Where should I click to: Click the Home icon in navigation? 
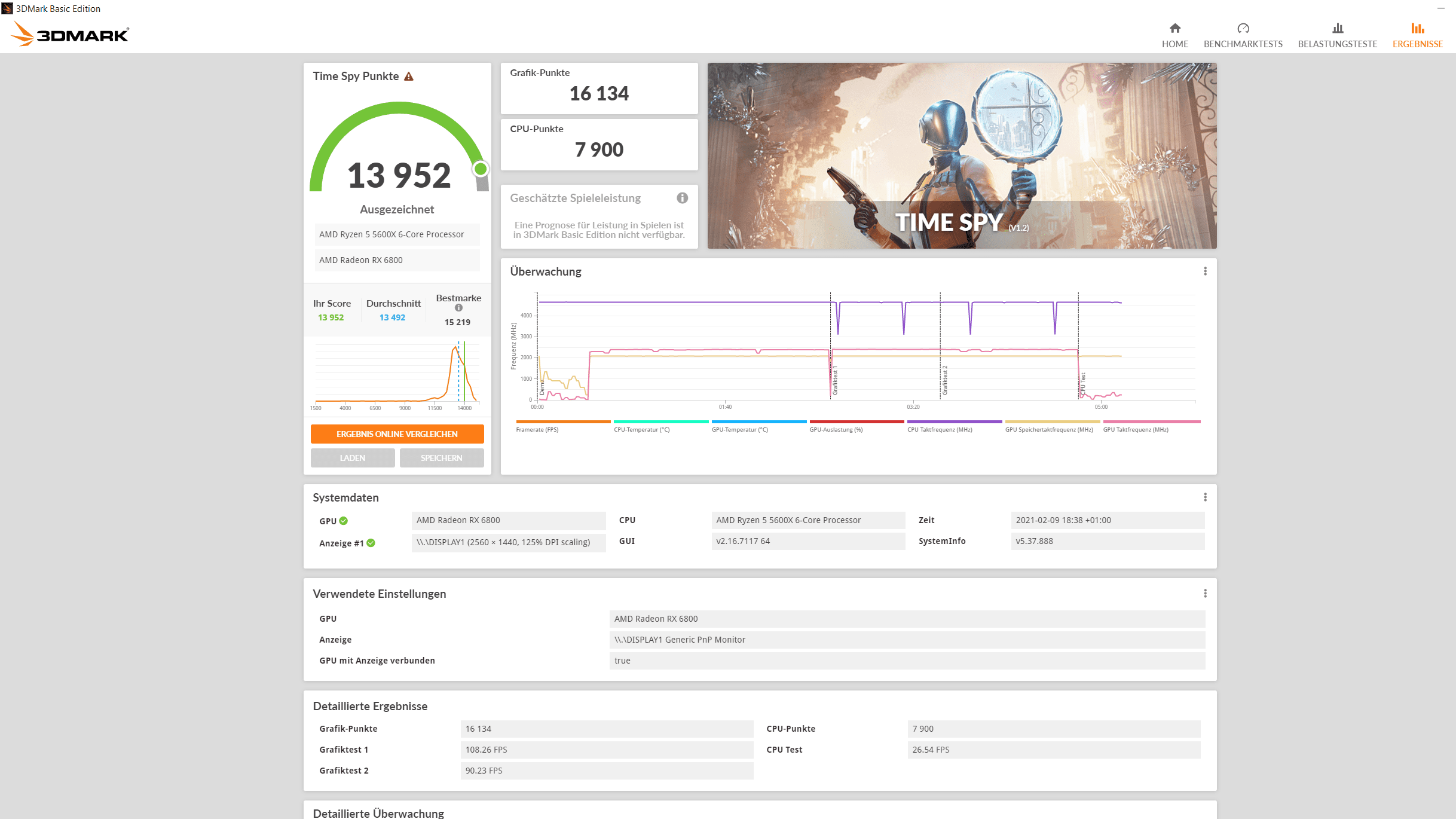[x=1174, y=29]
